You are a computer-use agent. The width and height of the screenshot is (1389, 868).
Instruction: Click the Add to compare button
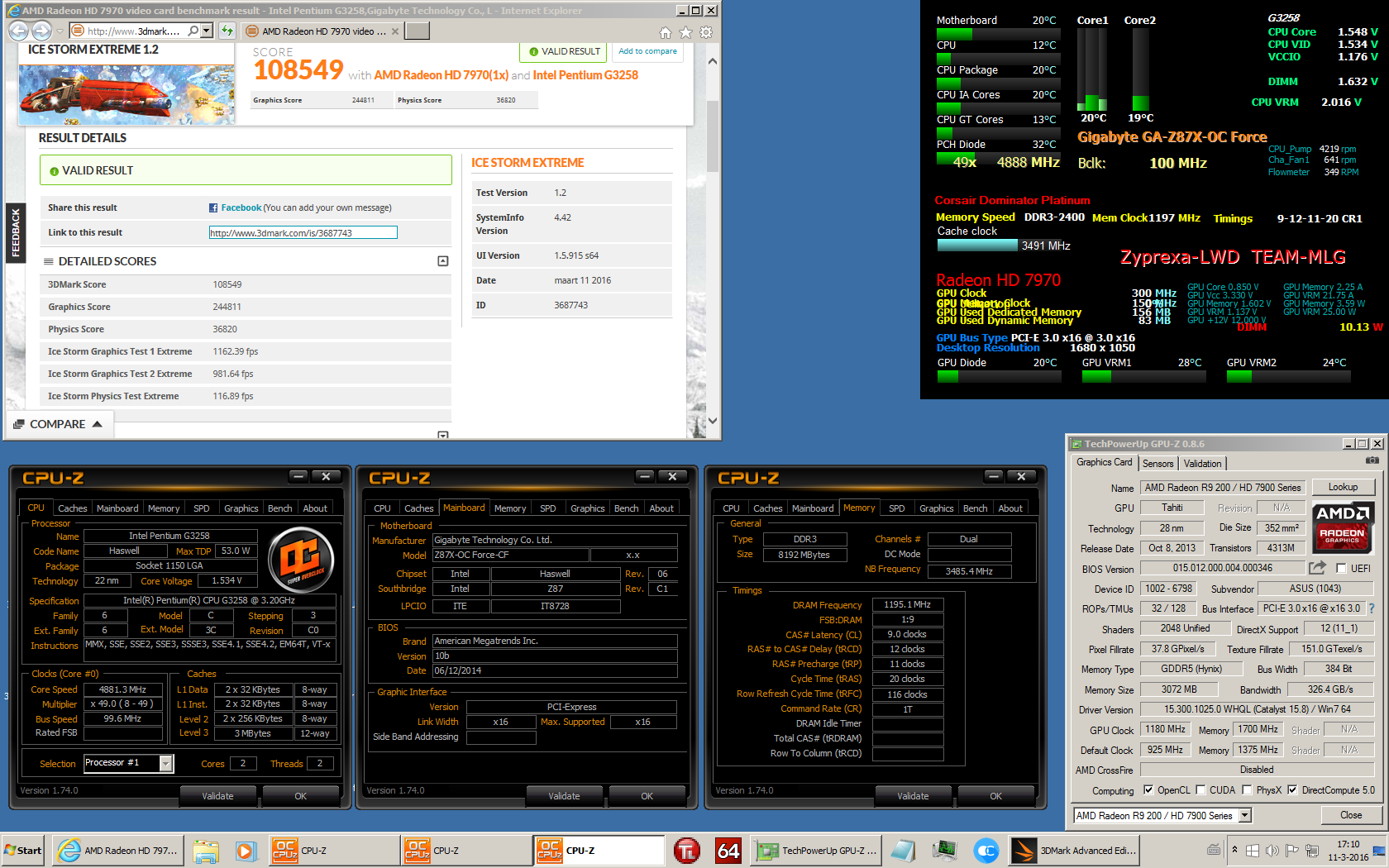point(647,51)
